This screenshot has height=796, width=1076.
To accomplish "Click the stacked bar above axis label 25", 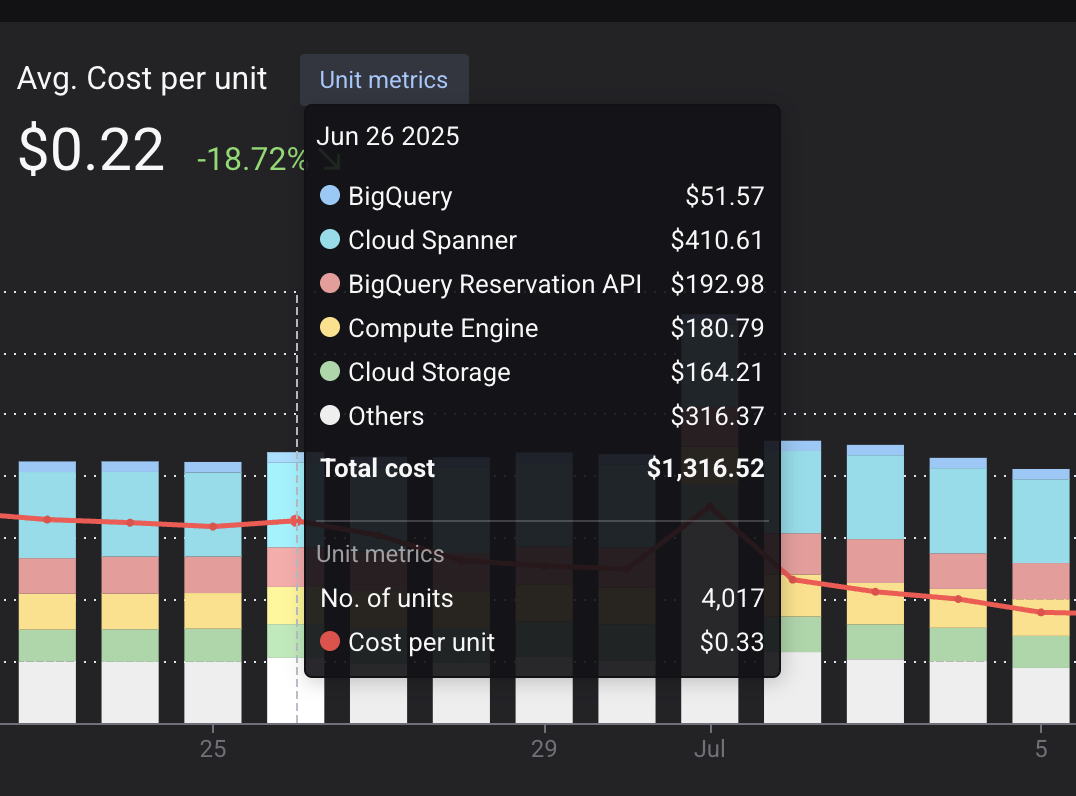I will click(213, 592).
